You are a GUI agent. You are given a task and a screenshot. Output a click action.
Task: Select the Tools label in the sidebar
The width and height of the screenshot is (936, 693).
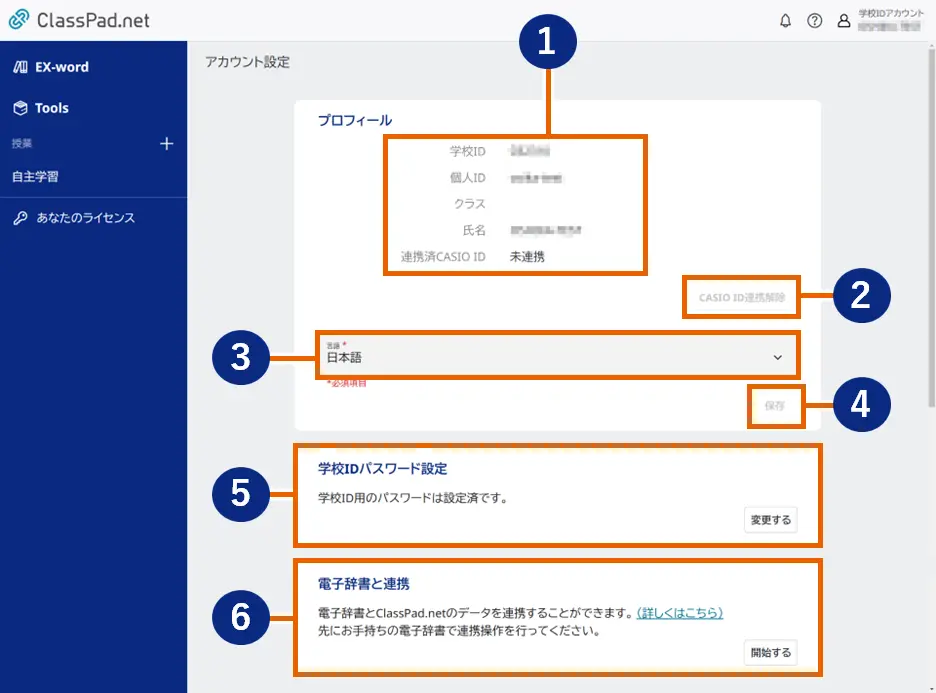[54, 108]
